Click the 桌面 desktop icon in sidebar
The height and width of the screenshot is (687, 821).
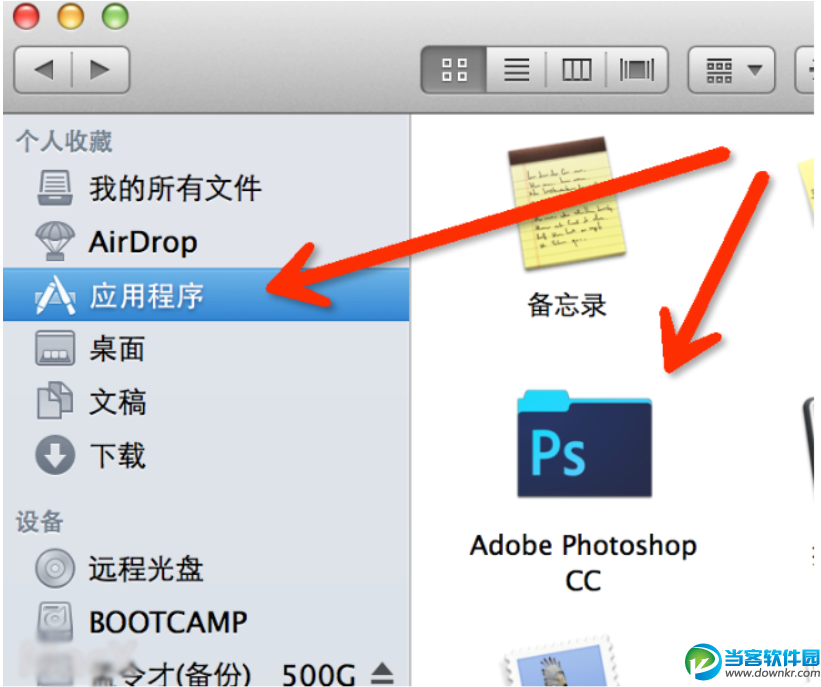54,348
